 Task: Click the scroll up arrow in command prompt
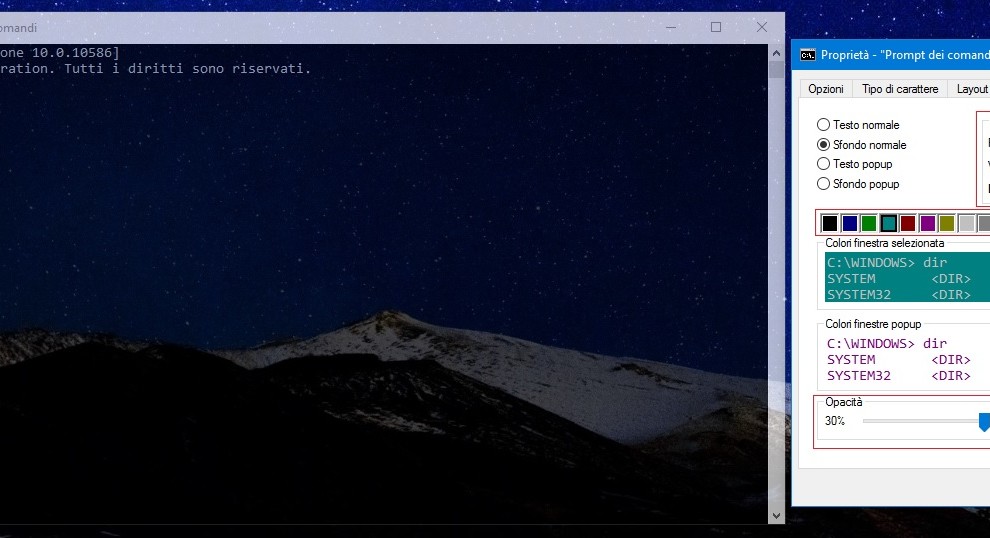pos(777,53)
